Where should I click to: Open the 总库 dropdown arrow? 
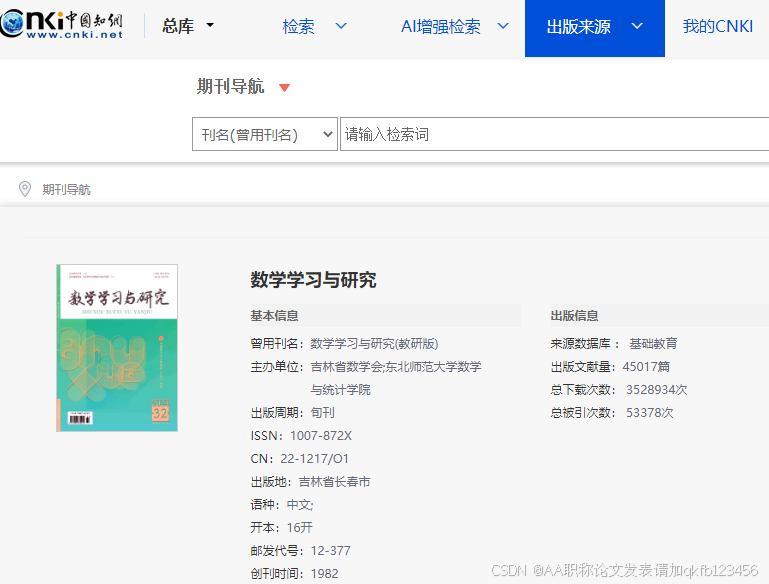[210, 25]
